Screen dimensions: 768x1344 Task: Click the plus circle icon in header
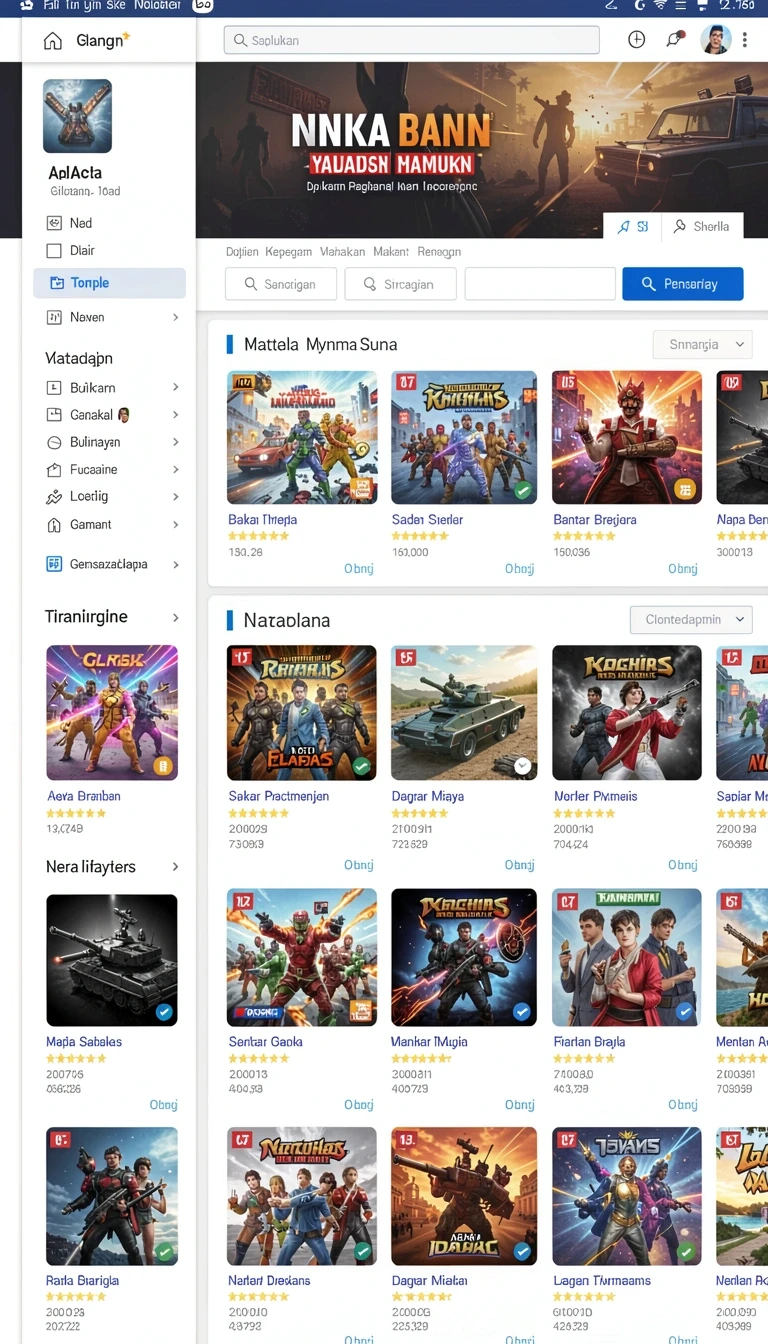636,40
